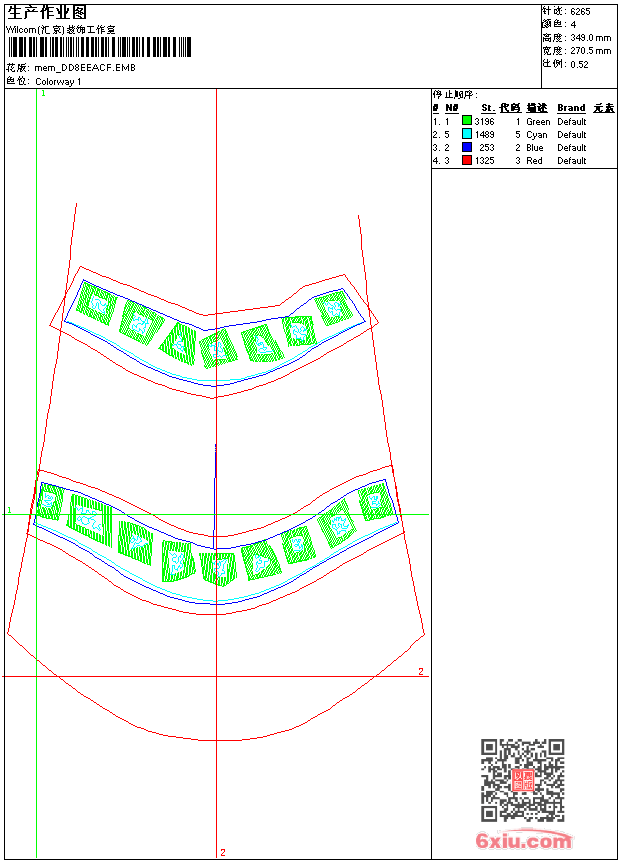Click the scale value 0.52

[579, 64]
